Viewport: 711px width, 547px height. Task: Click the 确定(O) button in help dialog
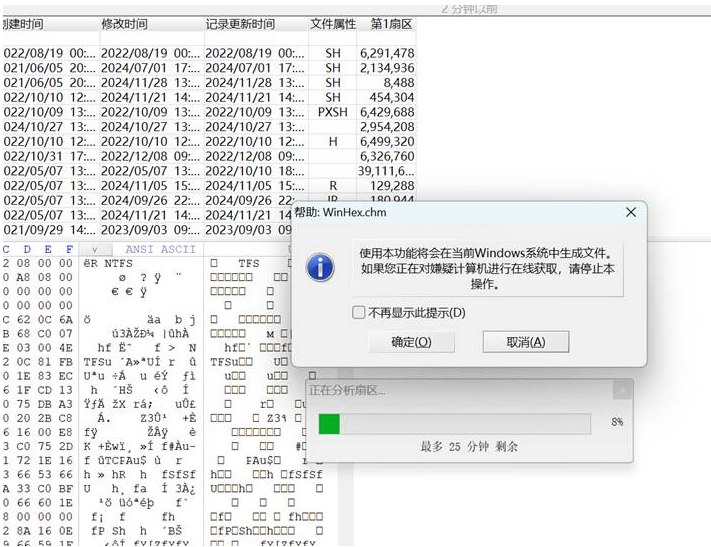click(411, 342)
